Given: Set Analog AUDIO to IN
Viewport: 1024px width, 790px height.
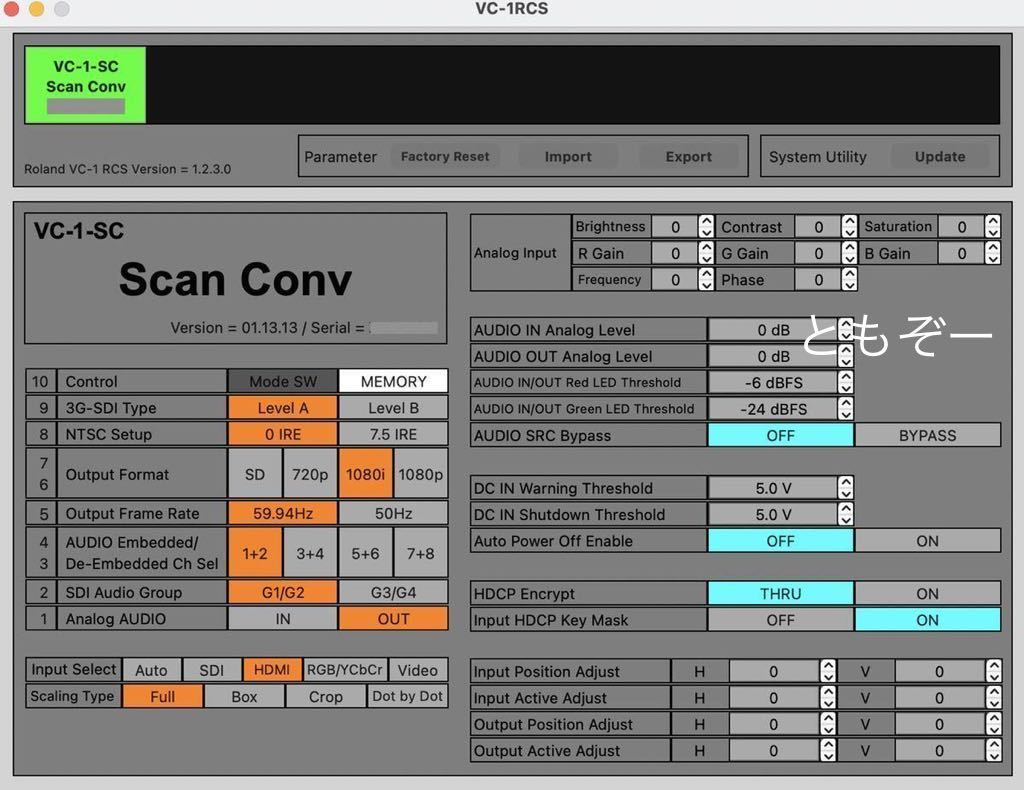Looking at the screenshot, I should (283, 619).
